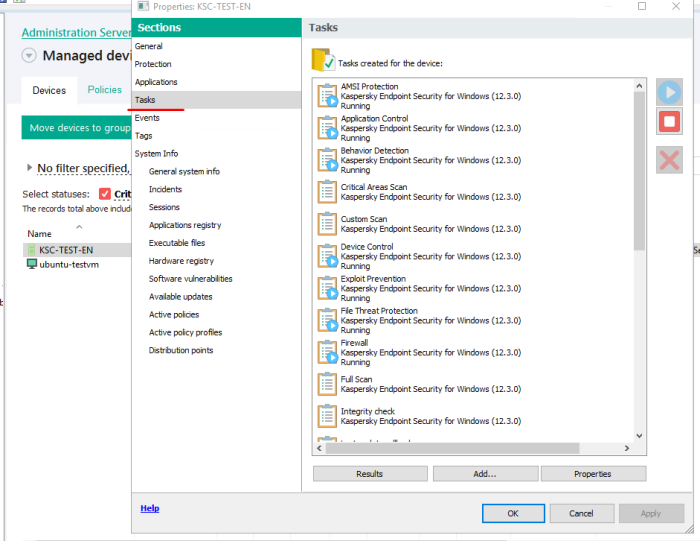Switch to the Policies tab
The width and height of the screenshot is (700, 541).
point(104,90)
